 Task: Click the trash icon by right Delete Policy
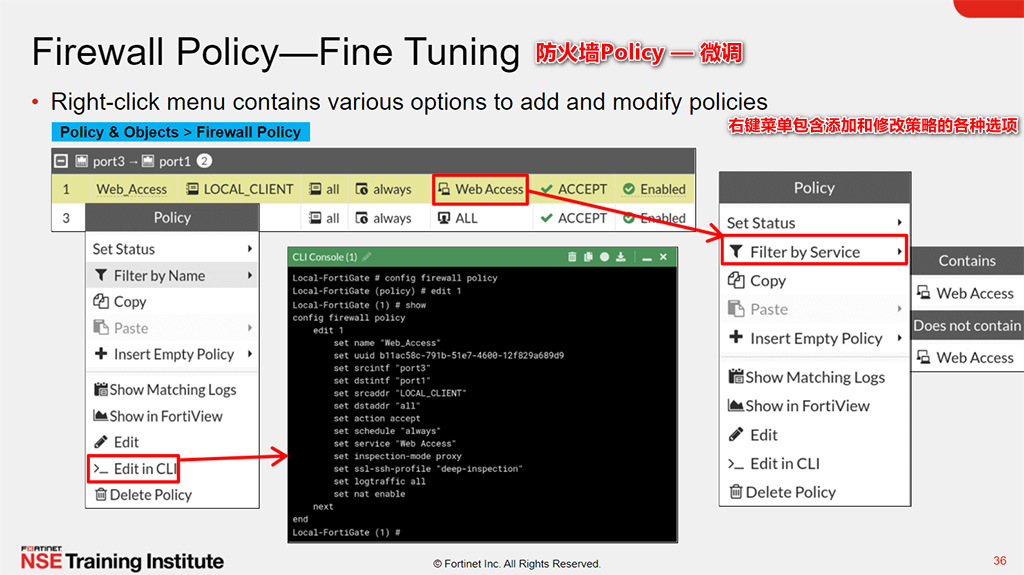736,491
